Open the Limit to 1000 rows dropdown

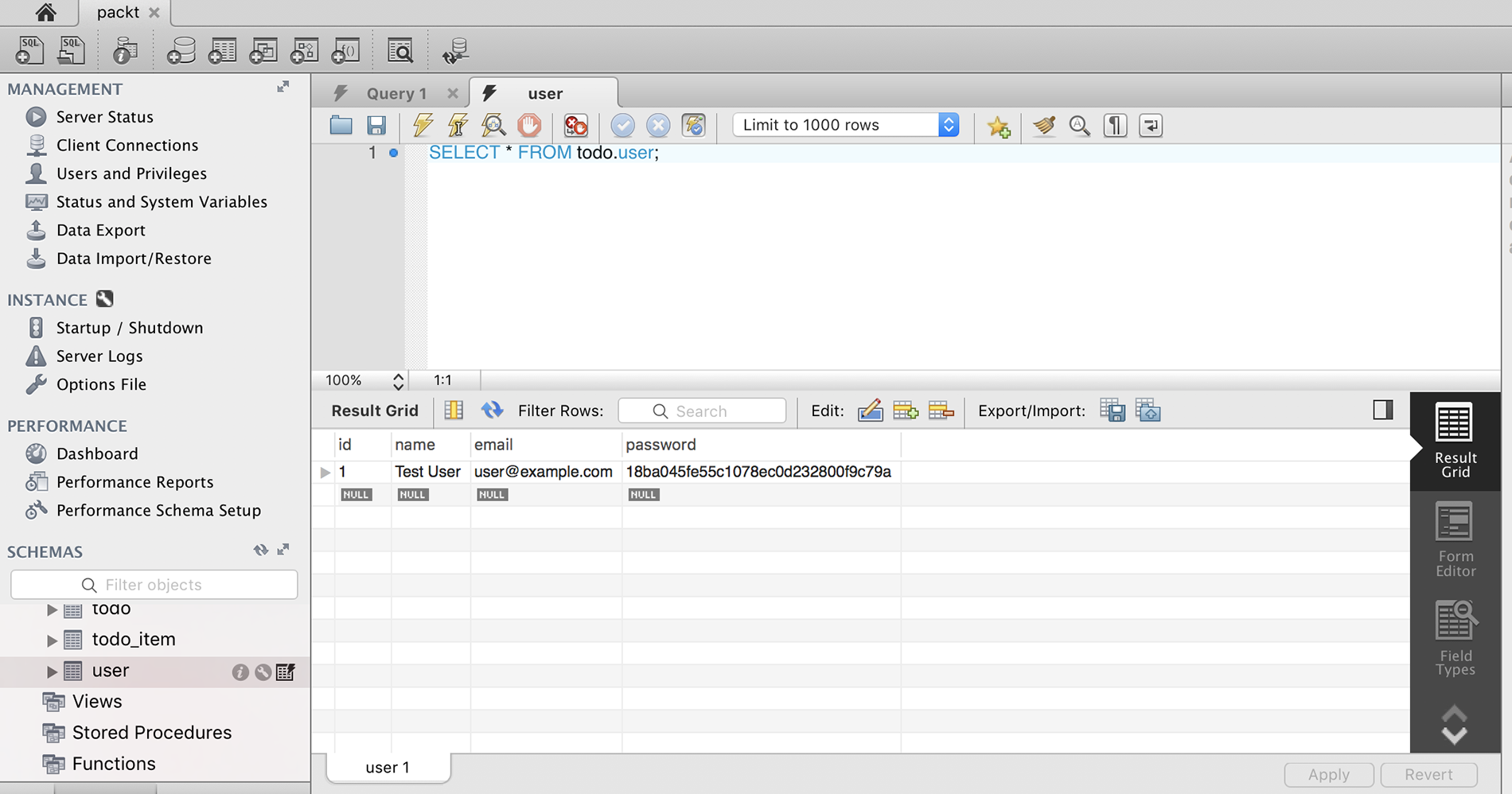click(x=845, y=125)
